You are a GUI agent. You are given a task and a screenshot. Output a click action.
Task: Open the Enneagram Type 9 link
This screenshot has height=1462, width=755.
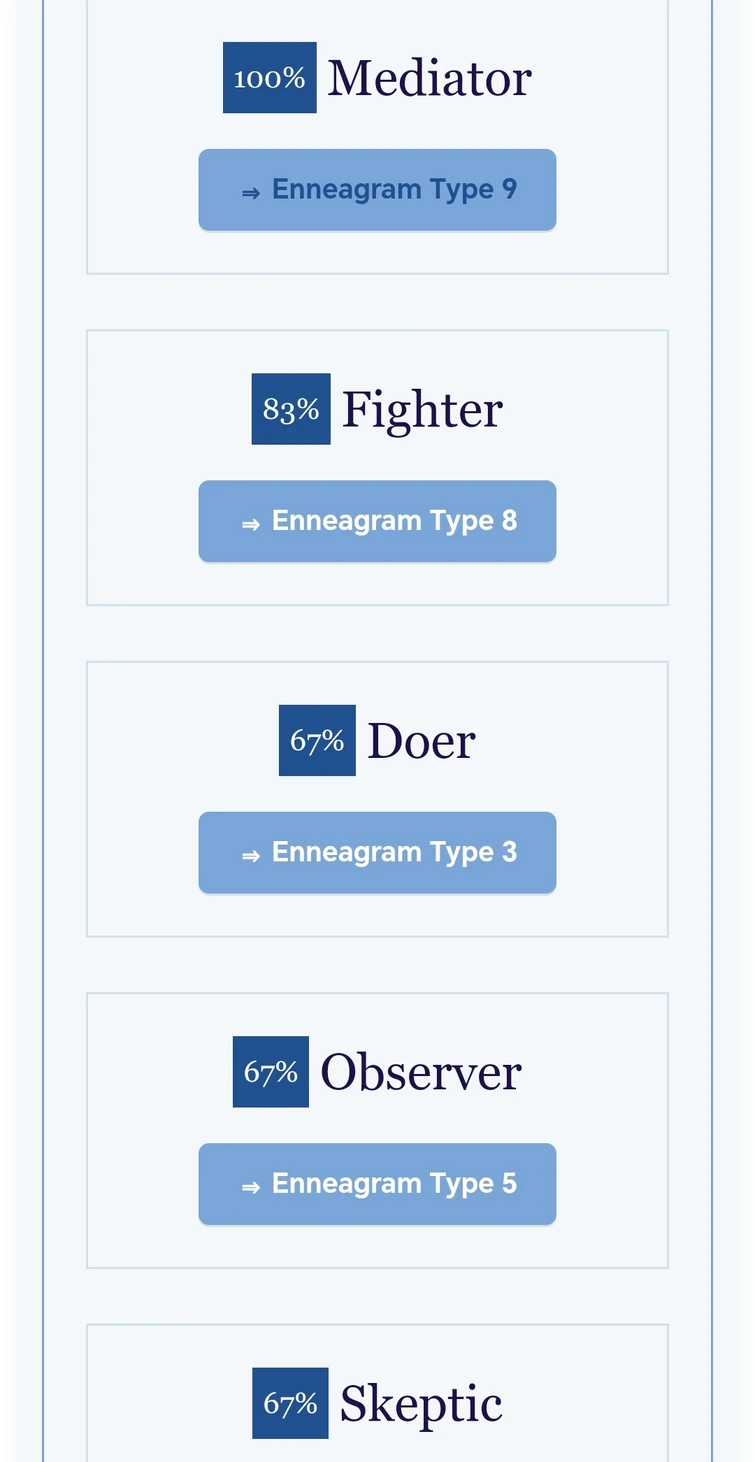click(x=394, y=190)
